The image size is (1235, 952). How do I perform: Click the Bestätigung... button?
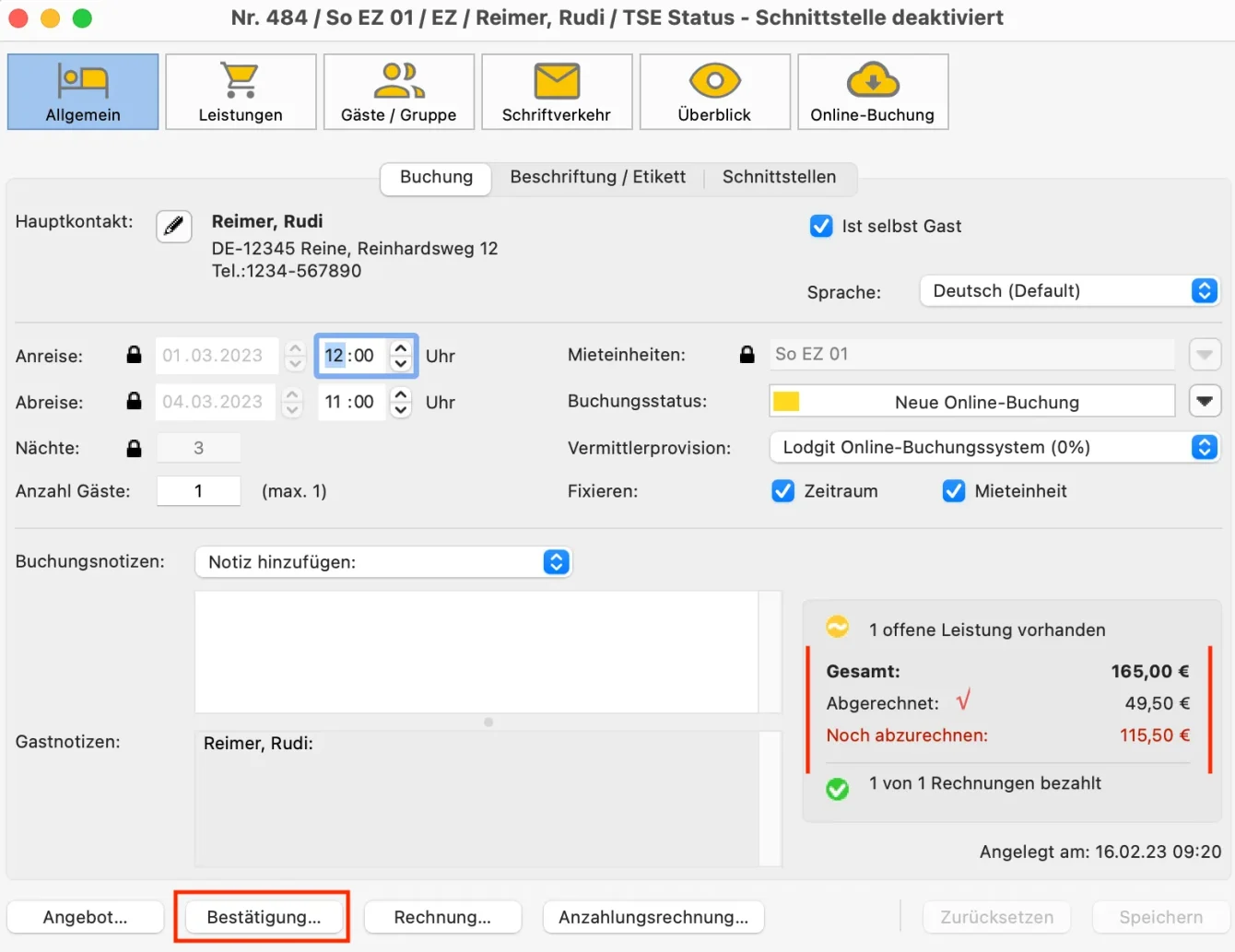pyautogui.click(x=264, y=917)
